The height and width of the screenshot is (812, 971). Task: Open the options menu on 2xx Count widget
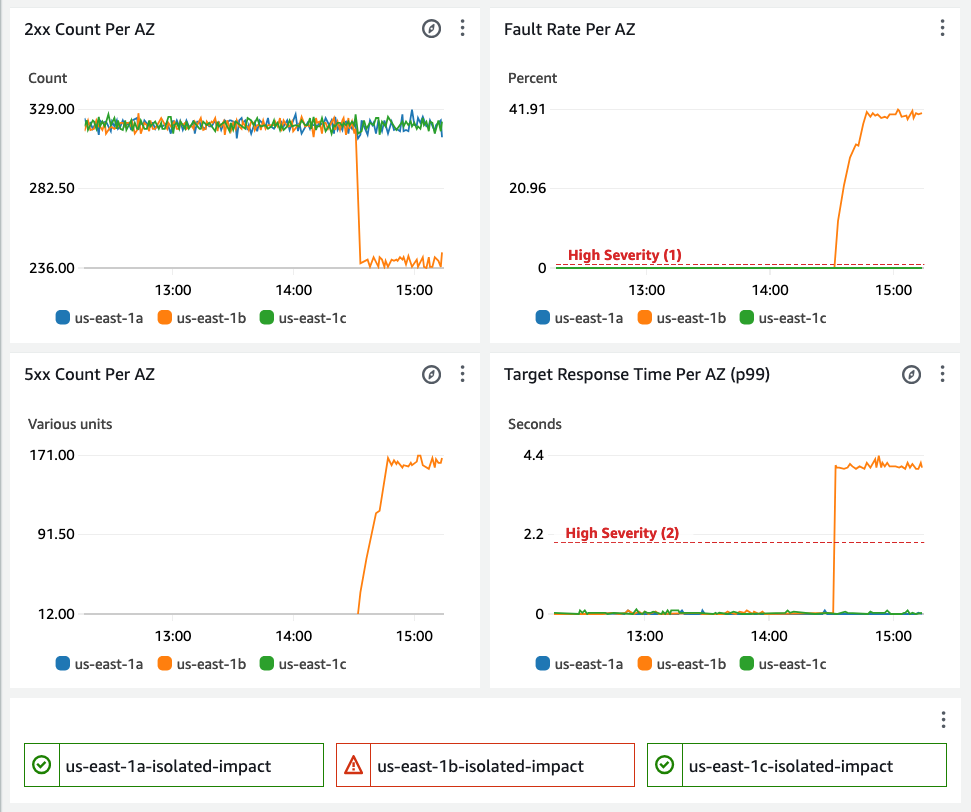(x=462, y=29)
